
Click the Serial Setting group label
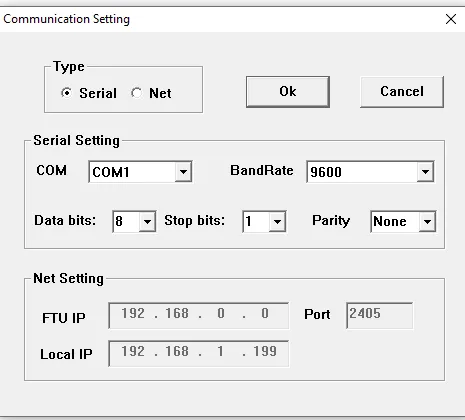(76, 140)
